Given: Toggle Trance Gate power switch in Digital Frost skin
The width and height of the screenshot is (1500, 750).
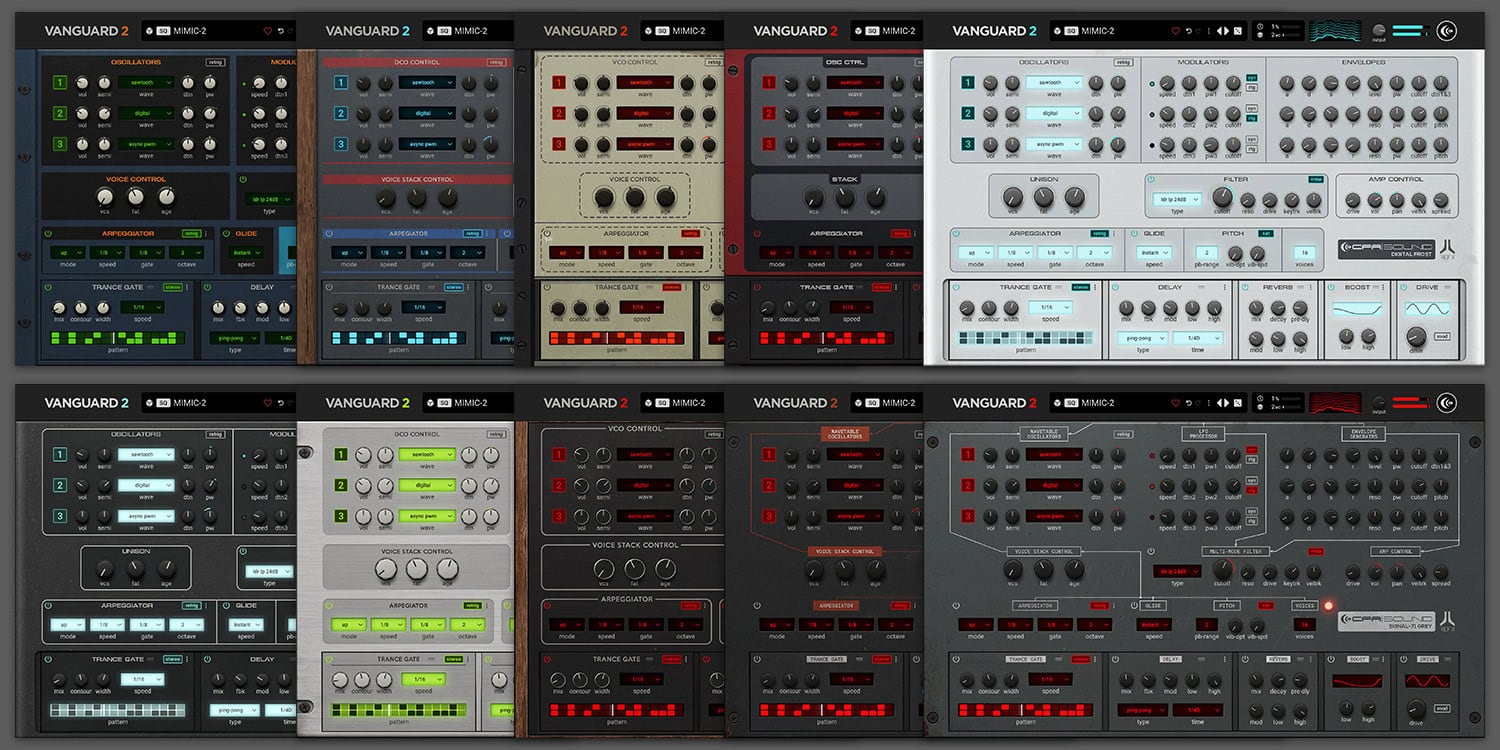Looking at the screenshot, I should (956, 287).
